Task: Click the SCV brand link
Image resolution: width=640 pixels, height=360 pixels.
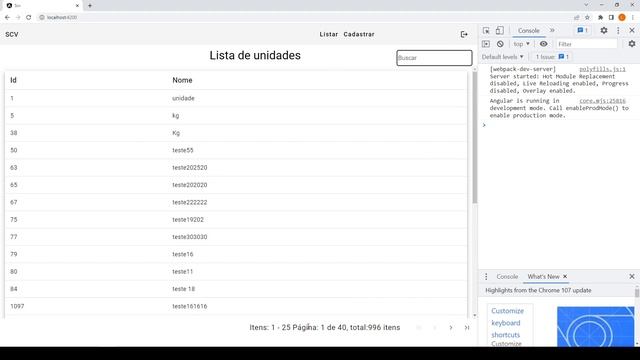Action: tap(12, 34)
